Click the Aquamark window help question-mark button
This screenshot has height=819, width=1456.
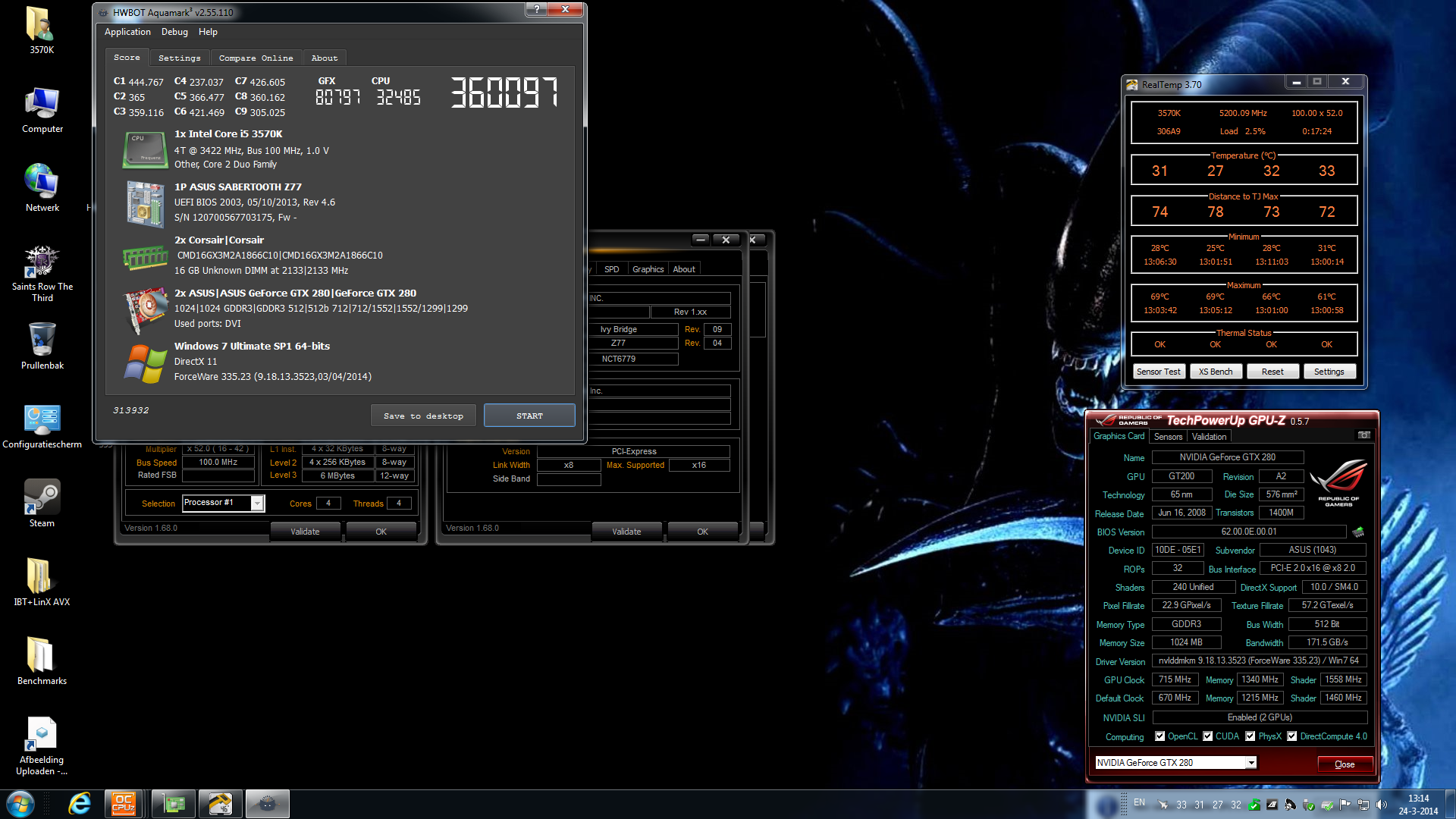(x=536, y=9)
